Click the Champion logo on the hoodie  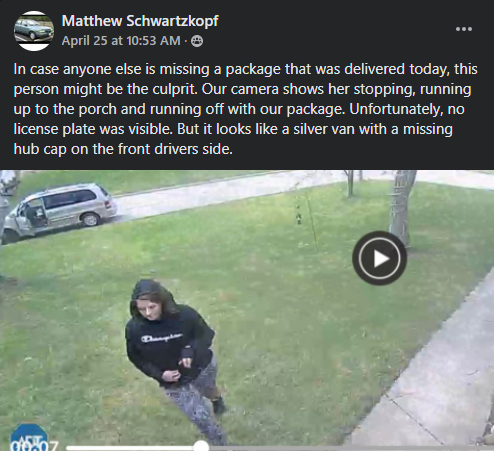pyautogui.click(x=162, y=337)
